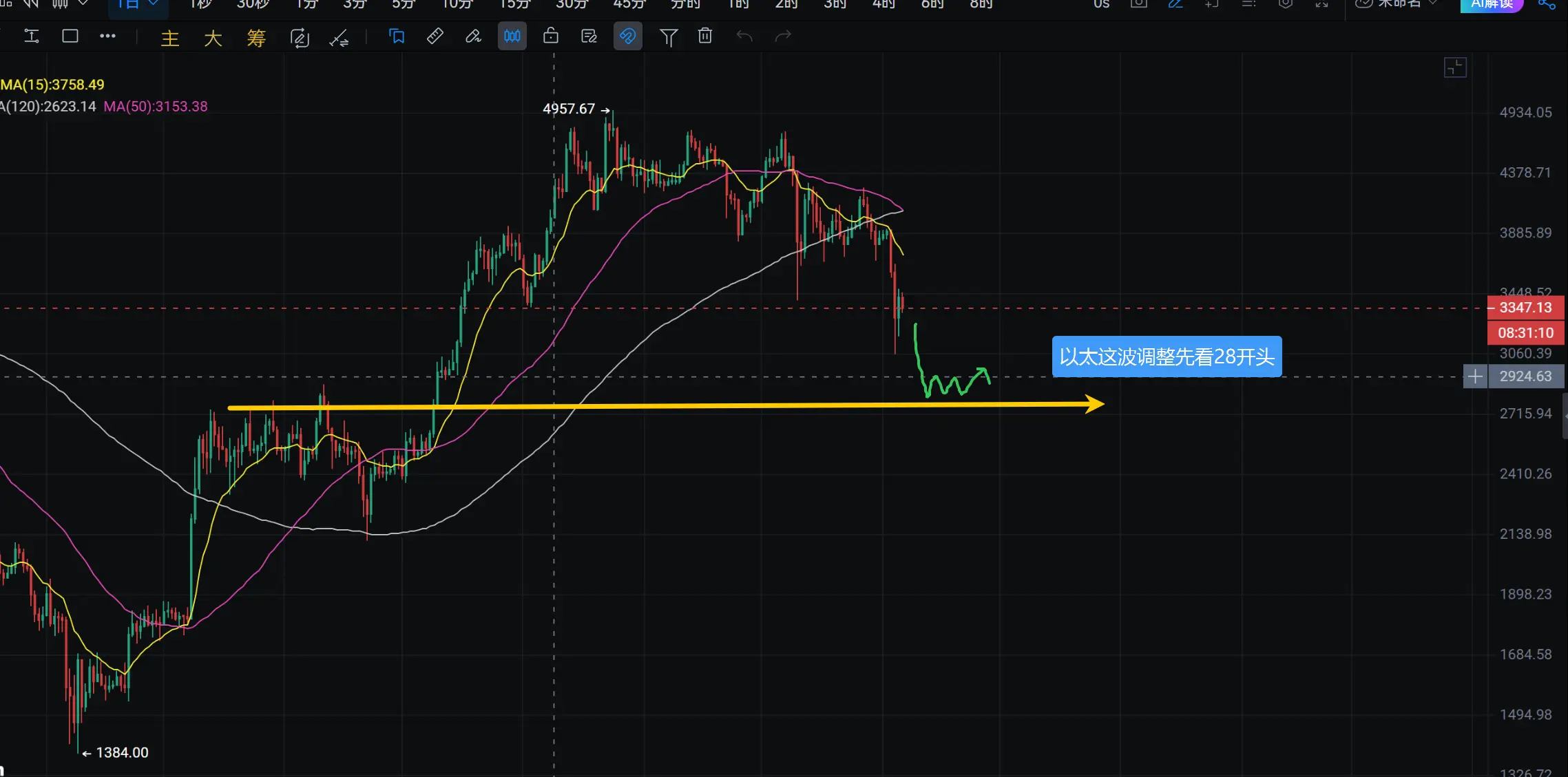
Task: Select the ruler measure tool
Action: (x=435, y=36)
